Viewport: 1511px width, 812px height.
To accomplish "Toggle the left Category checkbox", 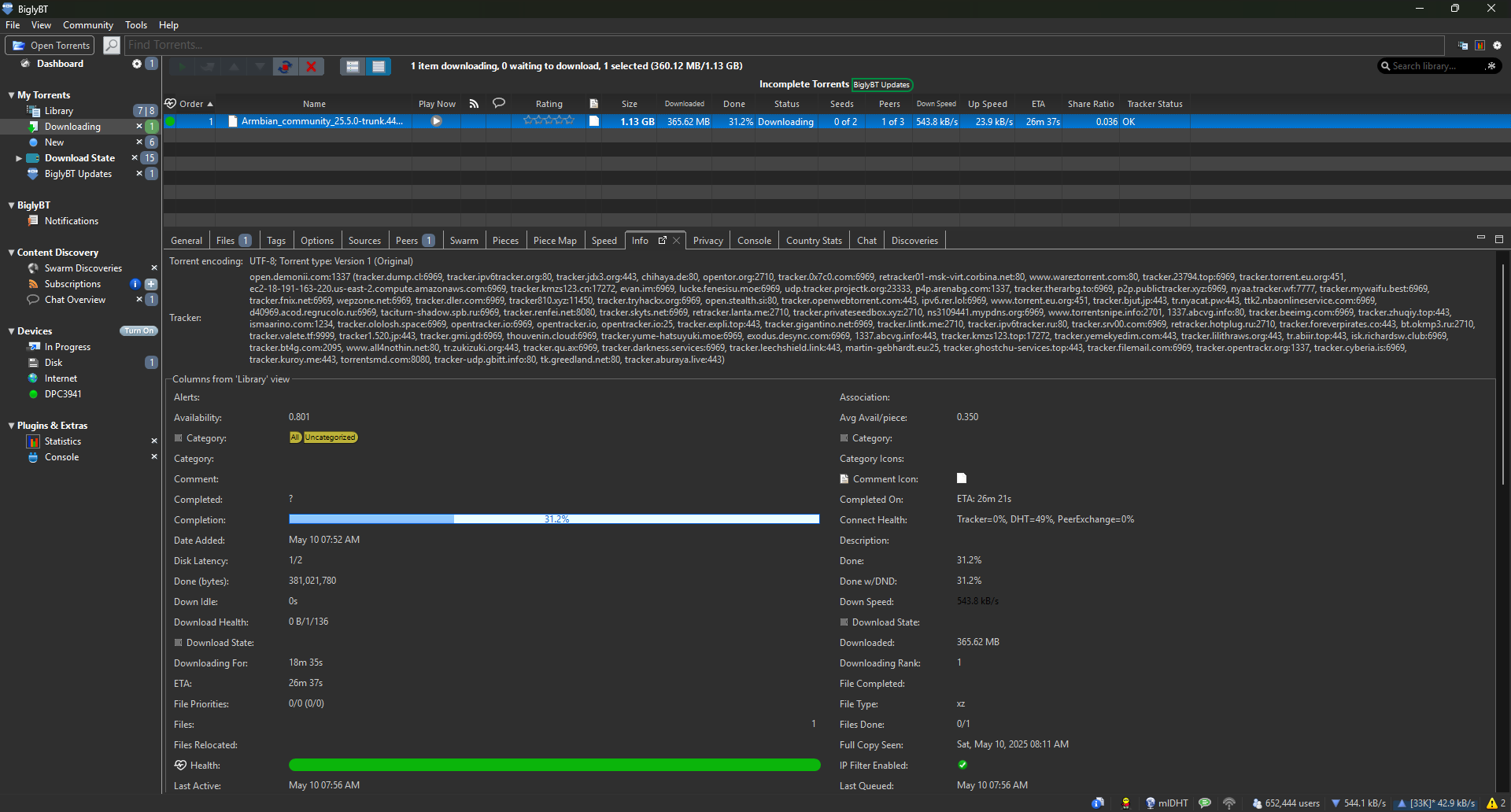I will click(x=179, y=438).
